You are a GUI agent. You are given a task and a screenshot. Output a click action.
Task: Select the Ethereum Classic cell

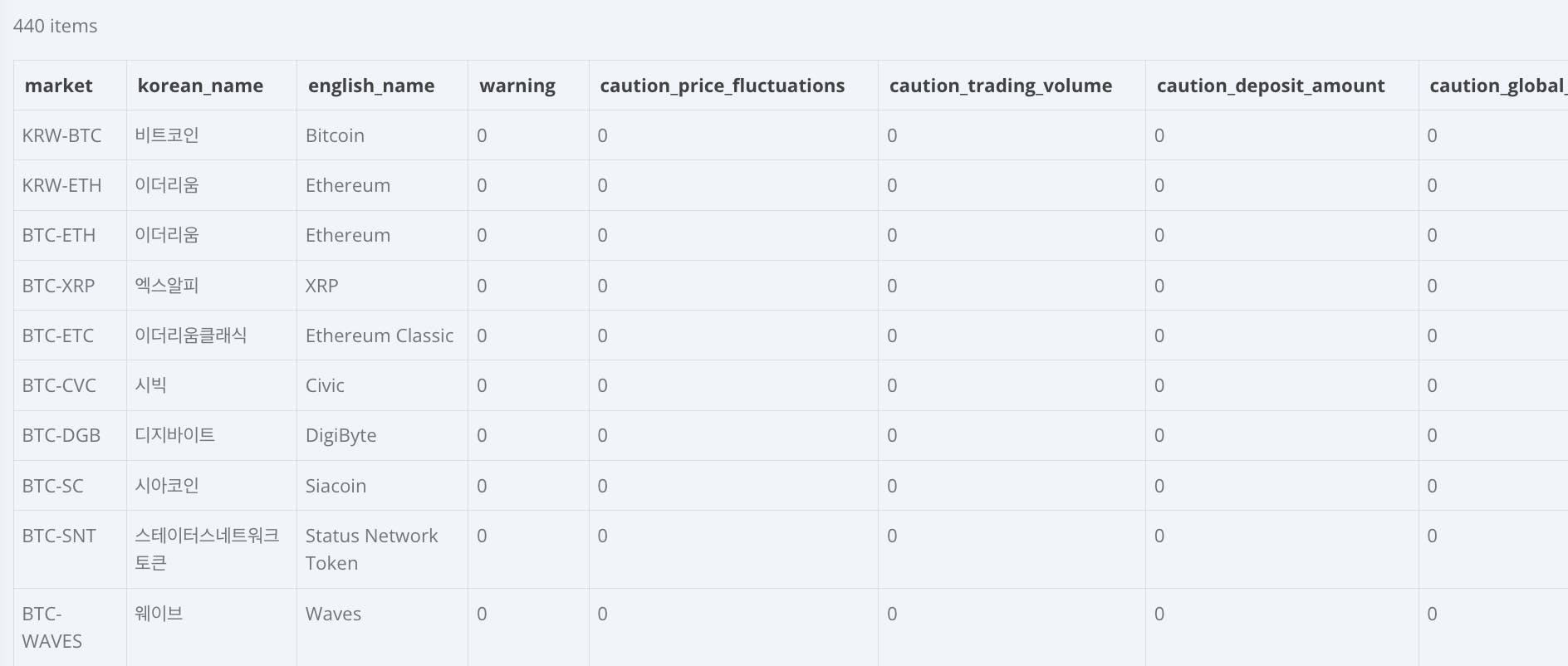pos(380,335)
